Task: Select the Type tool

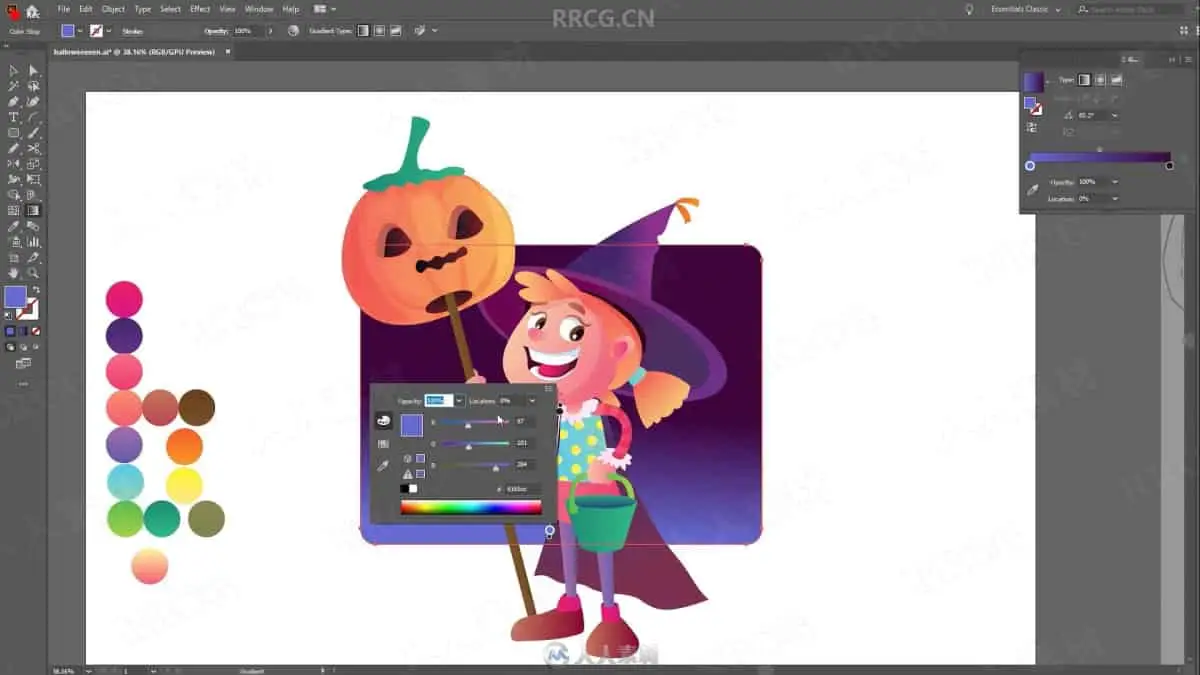Action: point(14,117)
